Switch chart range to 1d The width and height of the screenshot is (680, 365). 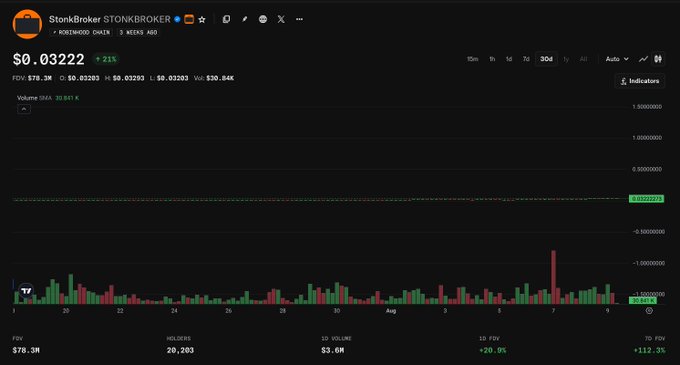[509, 59]
